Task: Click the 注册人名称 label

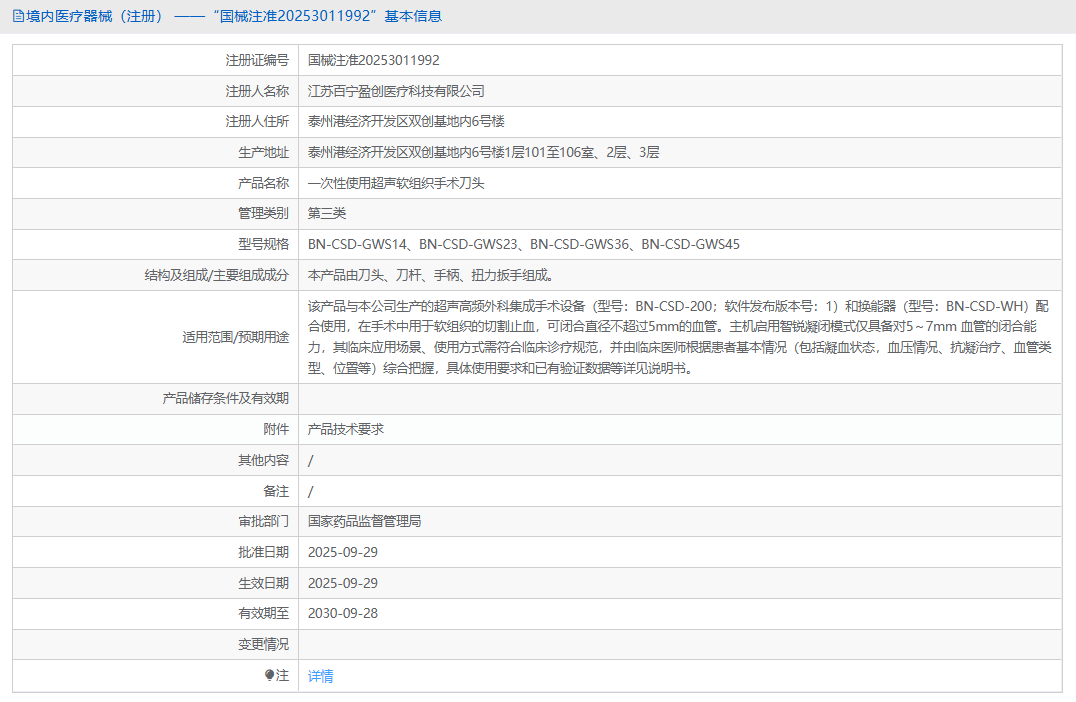Action: [257, 91]
